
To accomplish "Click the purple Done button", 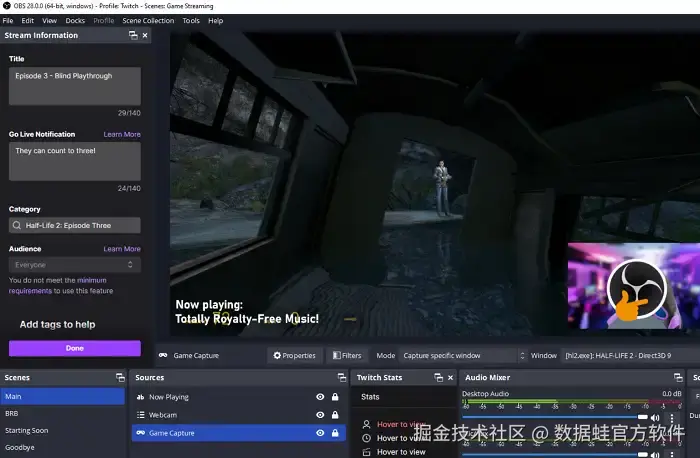I will 75,348.
